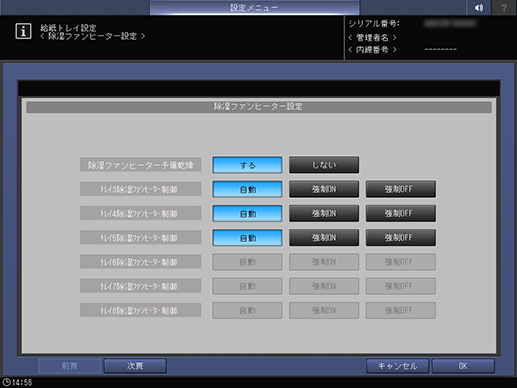Click the トレイ8除湿ファンヒーター制御 label
This screenshot has width=517, height=388.
click(140, 310)
